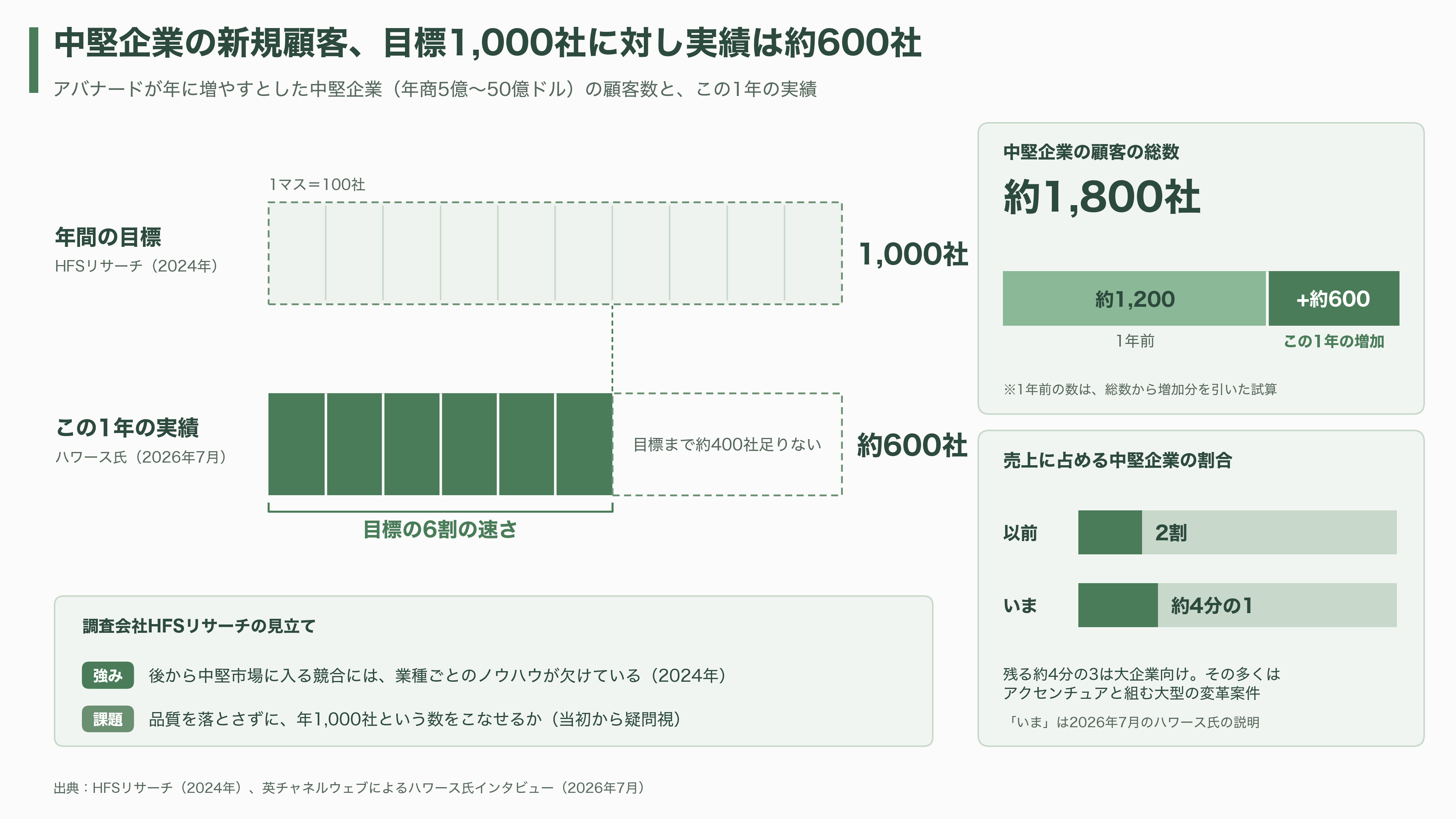Click the 目標まで約400社足りない gap box
Image resolution: width=1456 pixels, height=819 pixels.
click(x=728, y=444)
